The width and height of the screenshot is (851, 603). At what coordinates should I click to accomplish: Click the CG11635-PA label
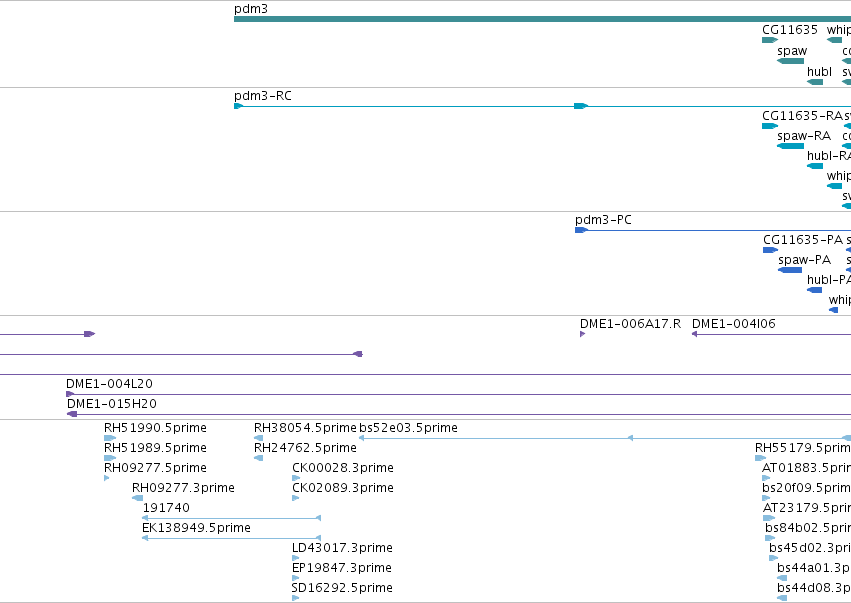[x=803, y=240]
